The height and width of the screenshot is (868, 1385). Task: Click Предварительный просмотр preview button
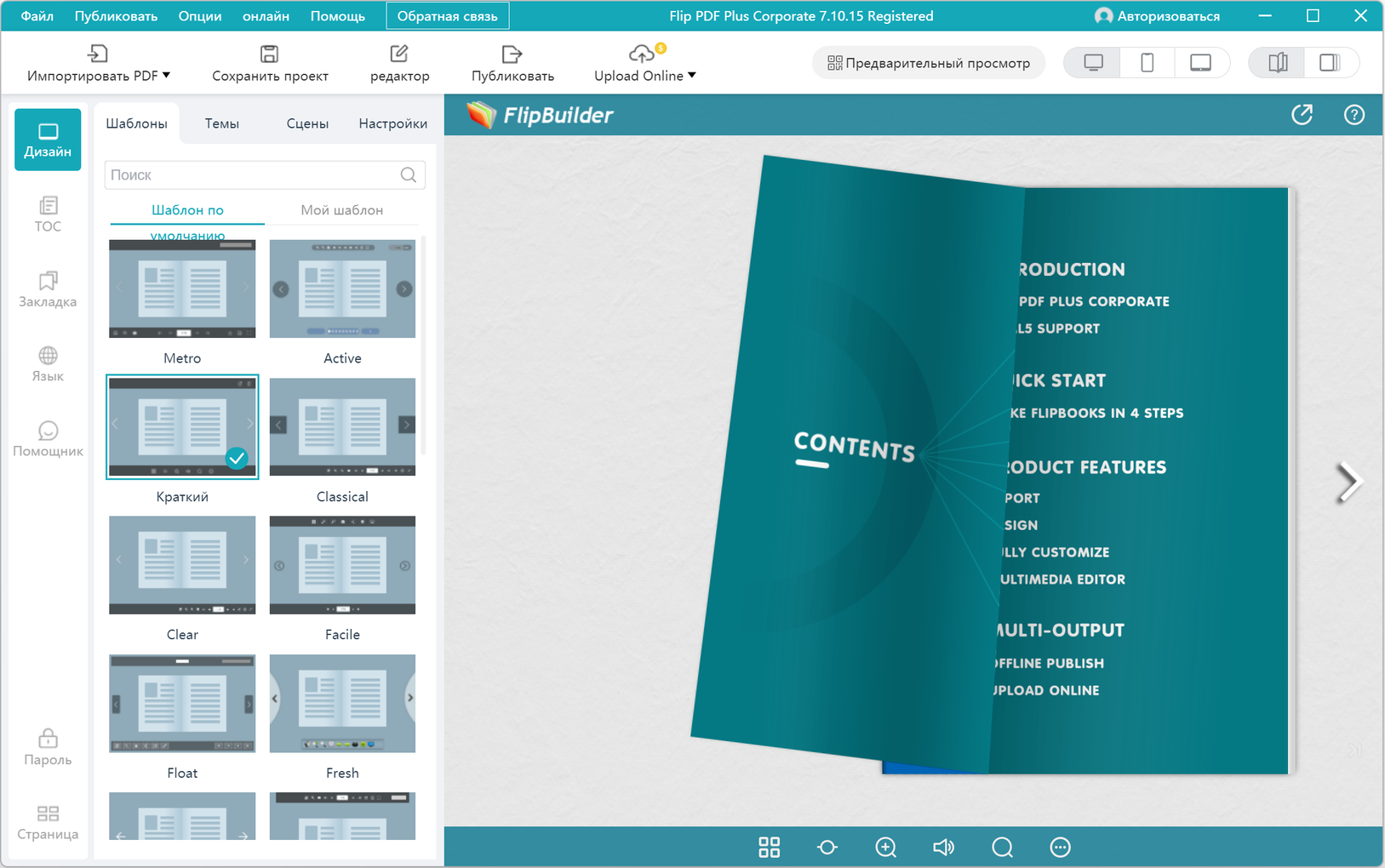click(x=929, y=63)
